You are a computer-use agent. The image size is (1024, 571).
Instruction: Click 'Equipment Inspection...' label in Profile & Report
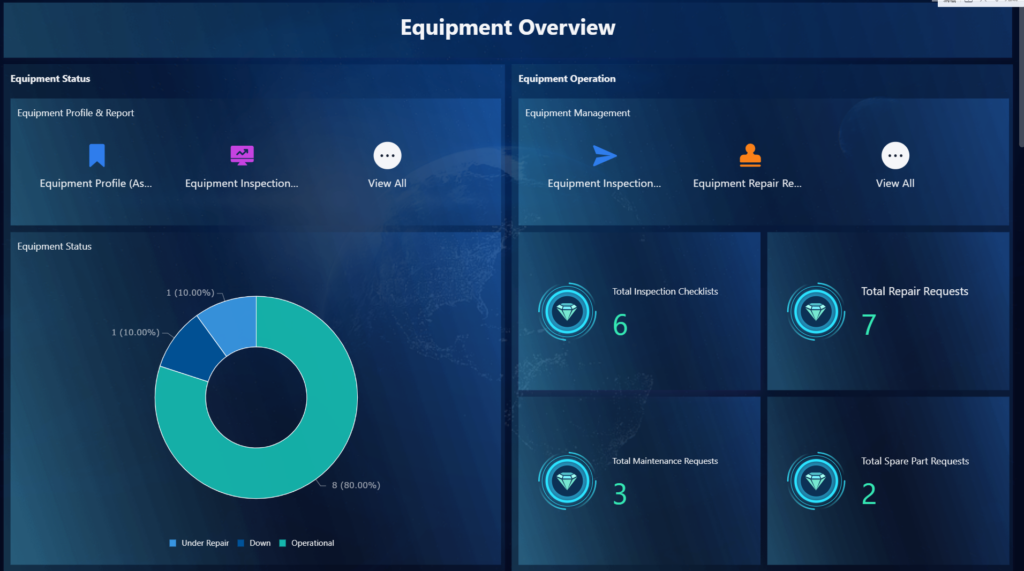coord(242,184)
